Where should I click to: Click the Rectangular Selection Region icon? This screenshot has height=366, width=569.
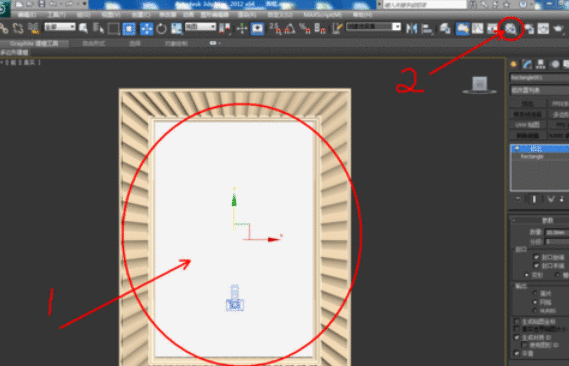point(114,28)
